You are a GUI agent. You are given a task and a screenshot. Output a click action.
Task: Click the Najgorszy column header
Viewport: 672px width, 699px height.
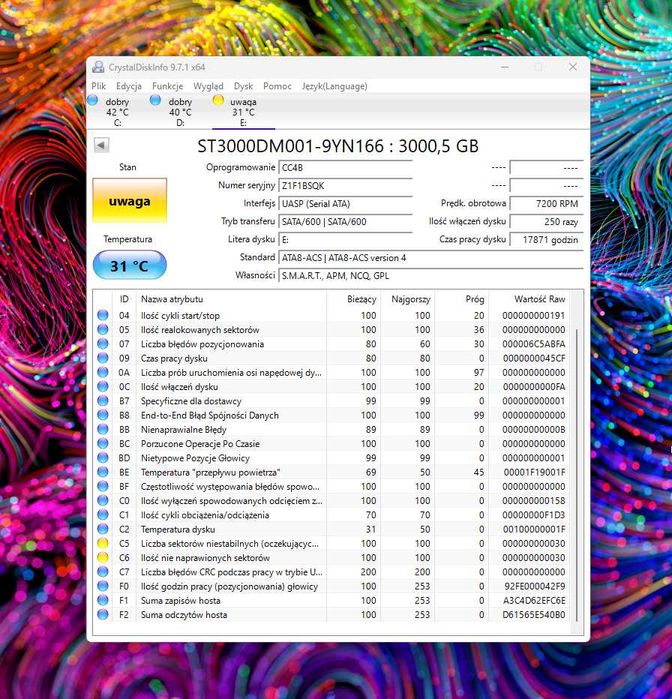[x=407, y=299]
